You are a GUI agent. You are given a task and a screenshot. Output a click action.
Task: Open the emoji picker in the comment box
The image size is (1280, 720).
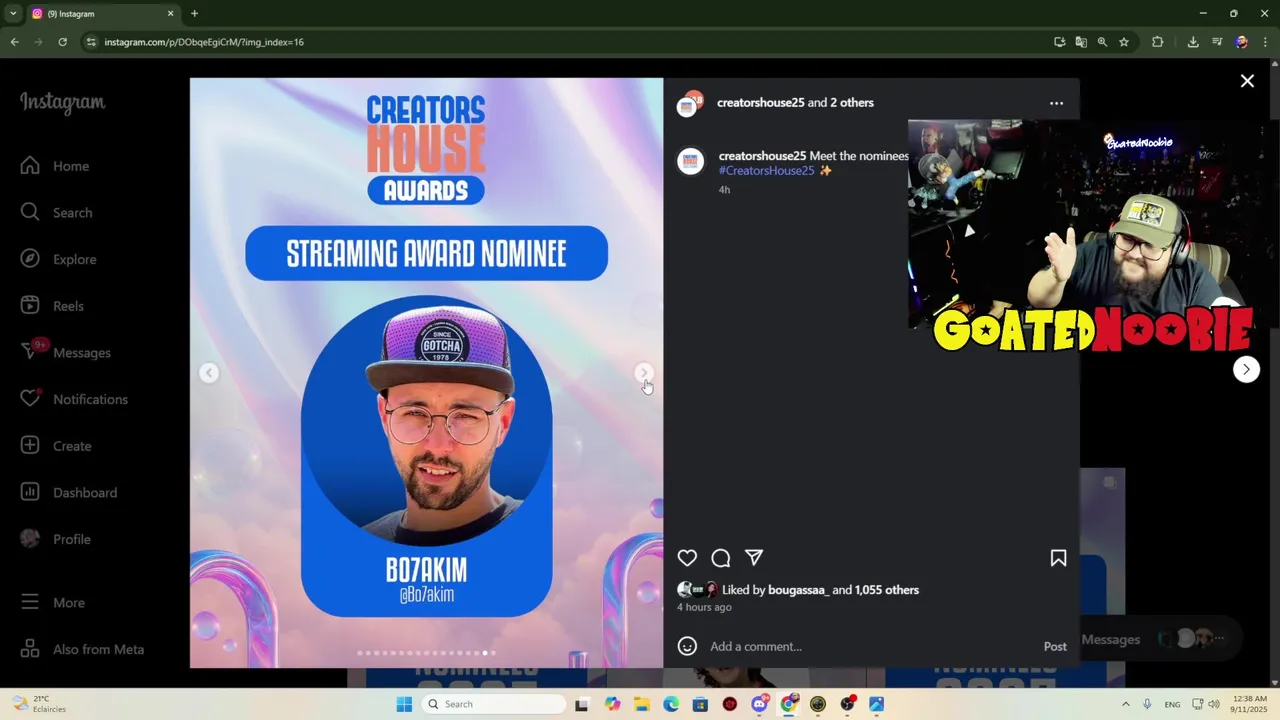click(x=687, y=646)
